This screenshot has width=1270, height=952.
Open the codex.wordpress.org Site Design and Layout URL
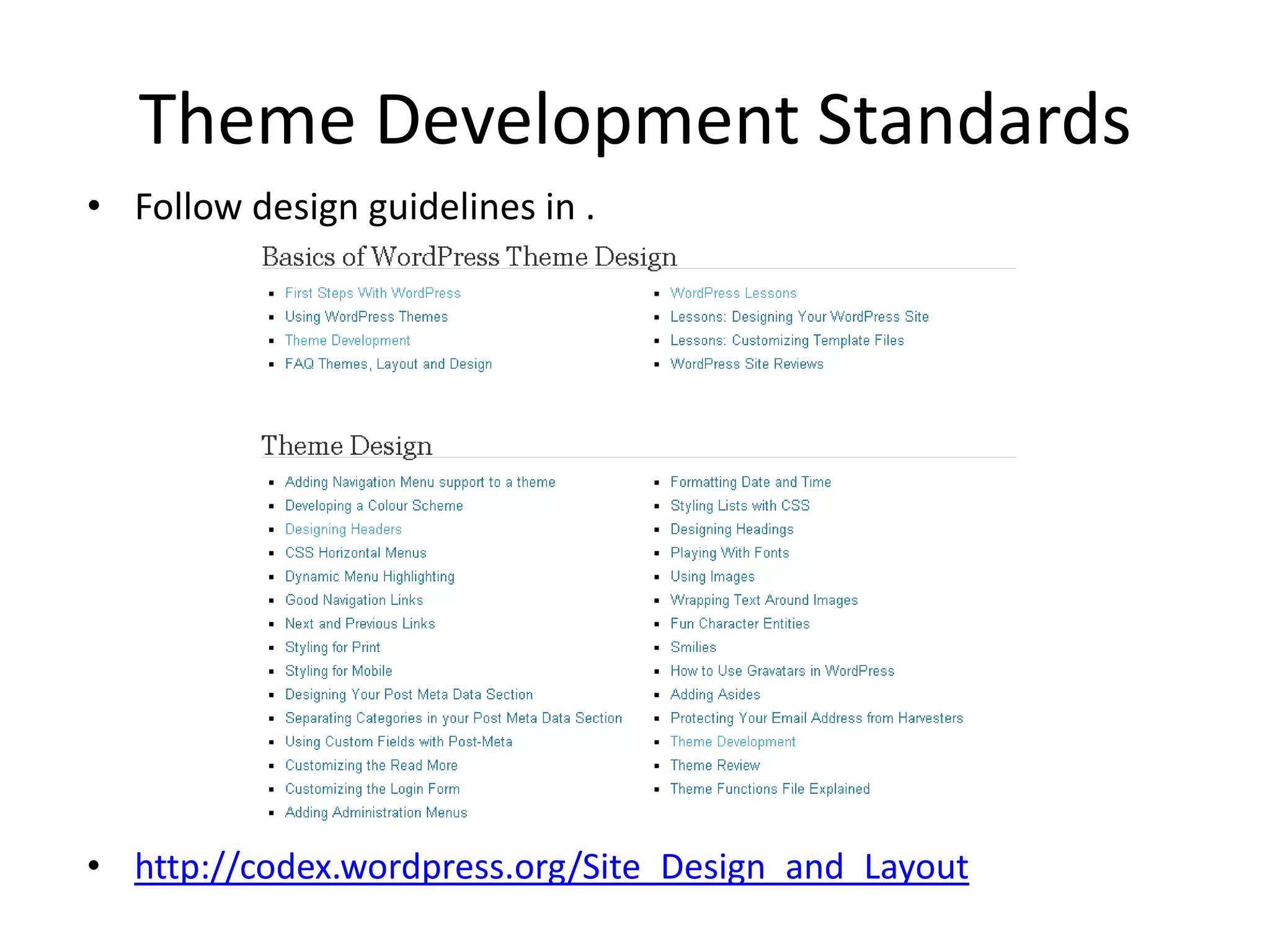pos(551,866)
